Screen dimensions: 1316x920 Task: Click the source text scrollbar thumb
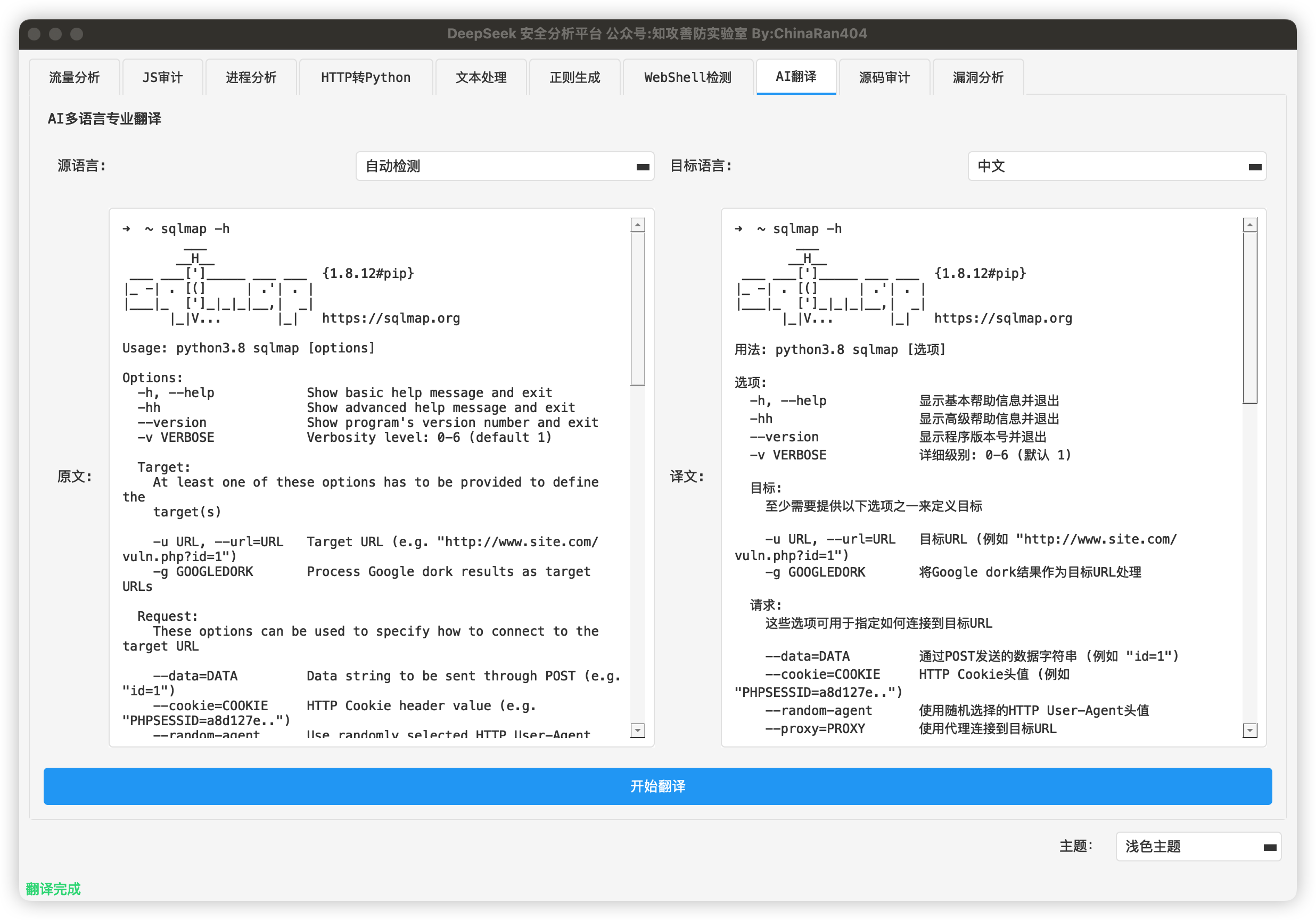(638, 308)
